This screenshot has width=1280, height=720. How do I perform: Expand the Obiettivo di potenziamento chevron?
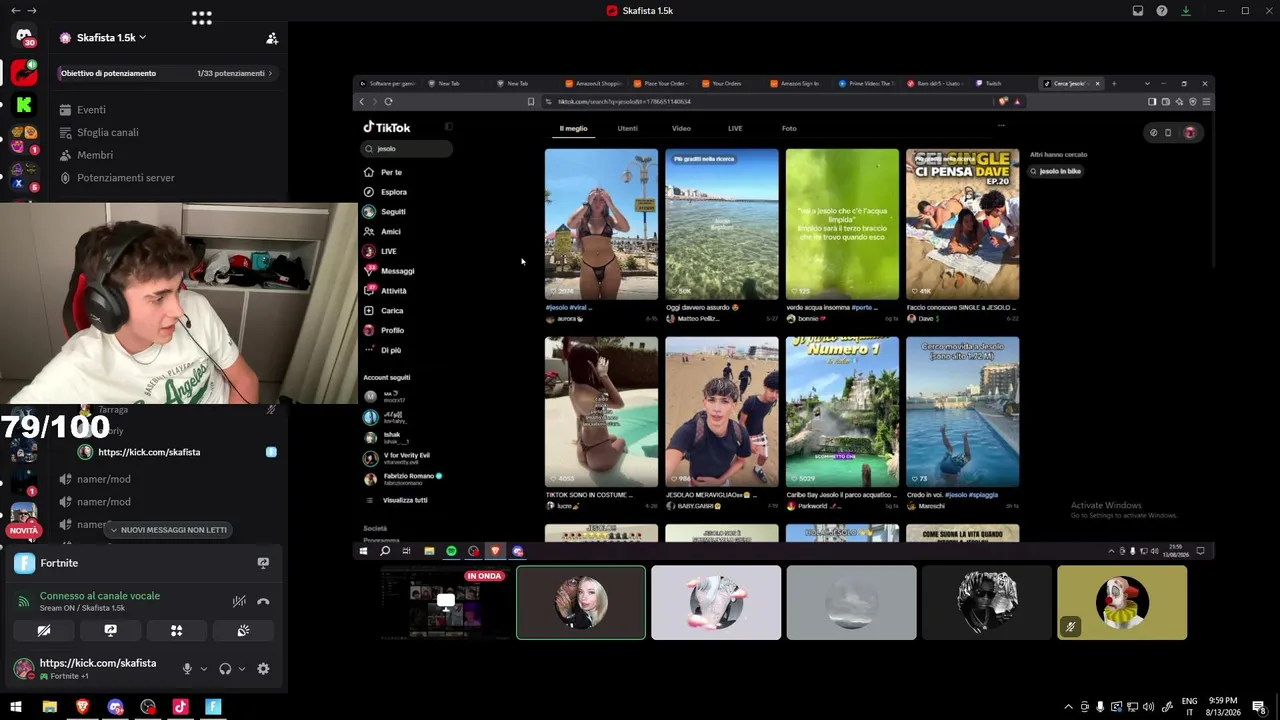click(x=270, y=73)
